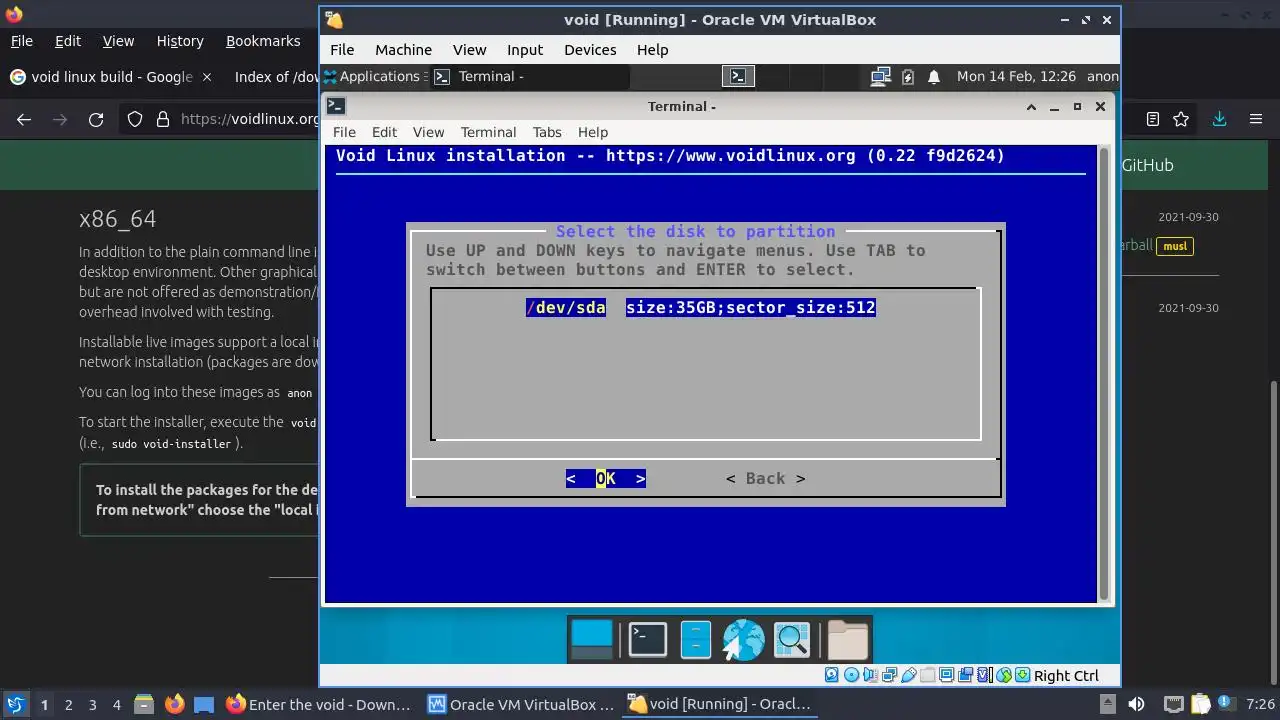The width and height of the screenshot is (1280, 720).
Task: Open the Terminal window's Edit menu
Action: click(384, 132)
